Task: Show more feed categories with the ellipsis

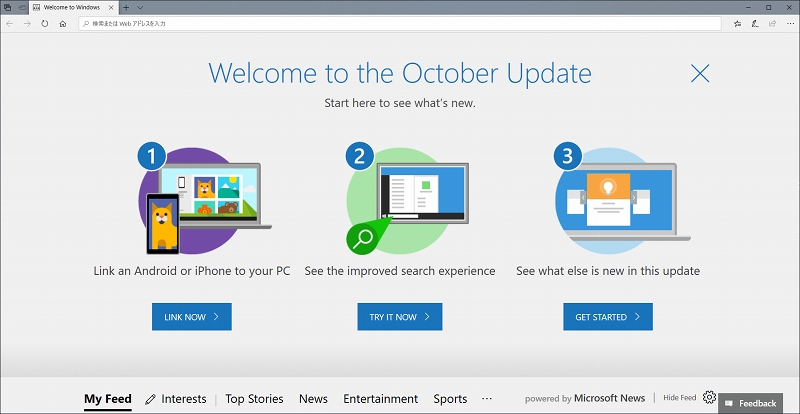Action: click(x=487, y=399)
